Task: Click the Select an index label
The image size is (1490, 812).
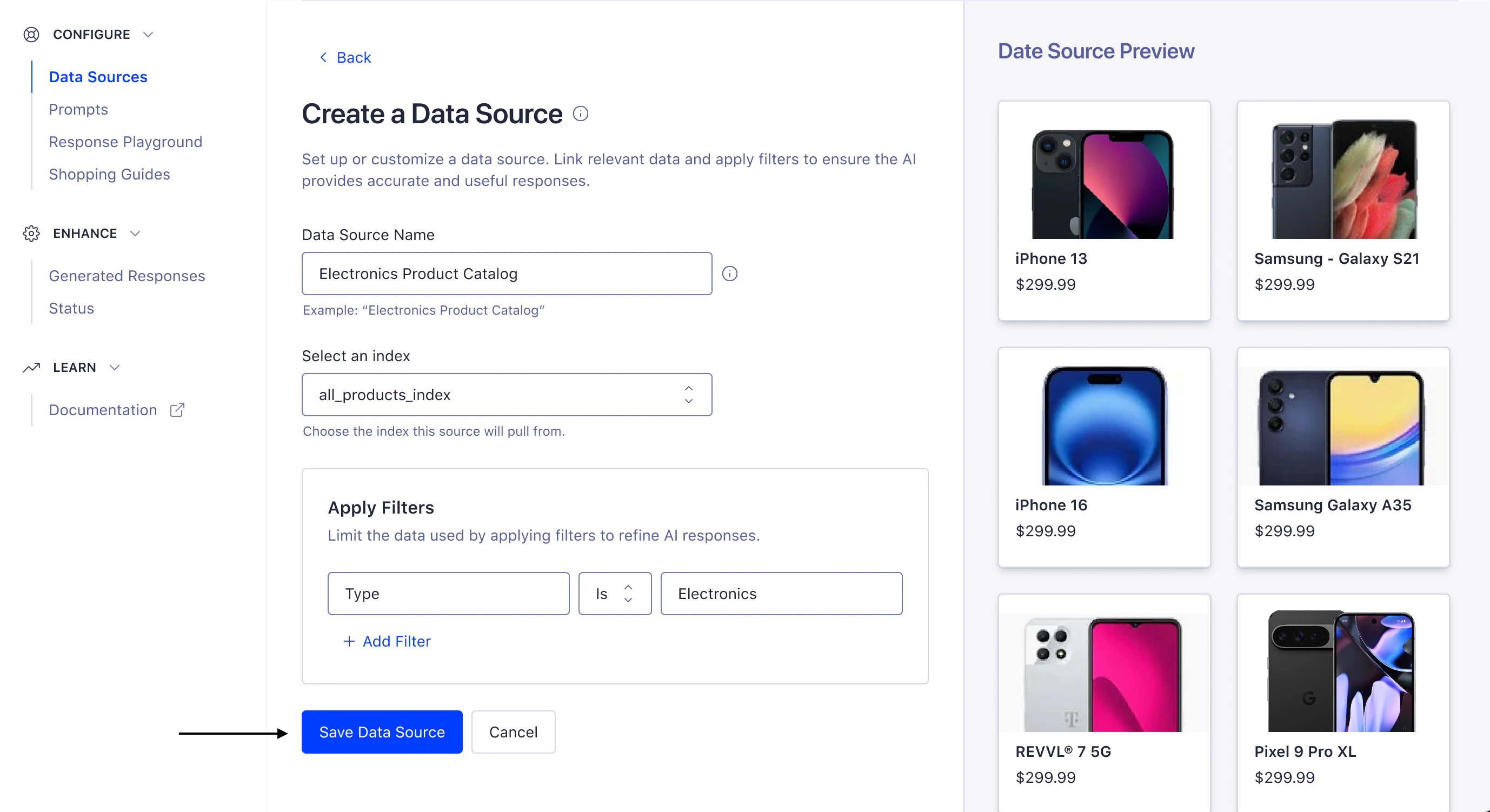Action: (x=356, y=356)
